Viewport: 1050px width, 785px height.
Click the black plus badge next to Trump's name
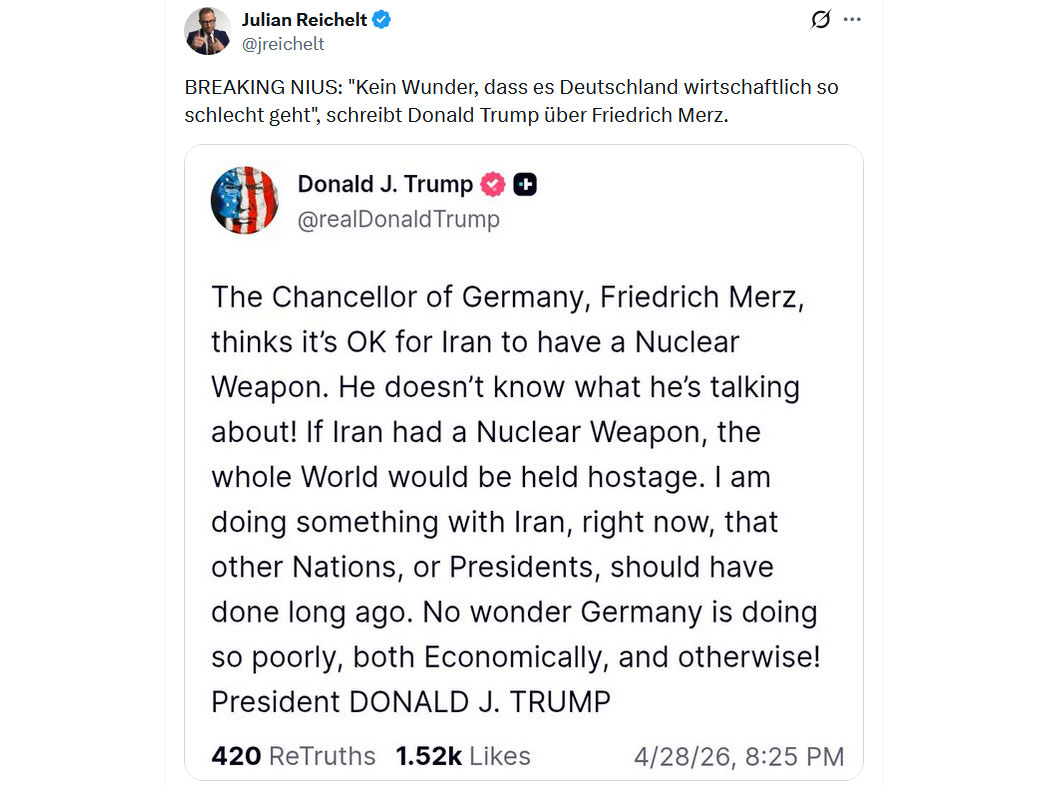pos(525,185)
